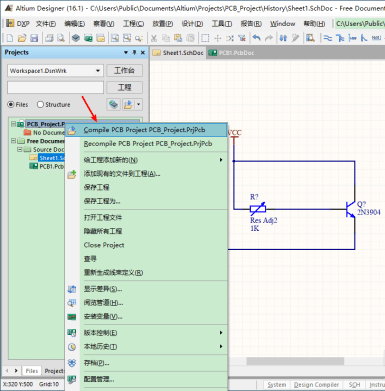This screenshot has height=391, width=385.
Task: Select the Structure radio button
Action: pyautogui.click(x=40, y=105)
